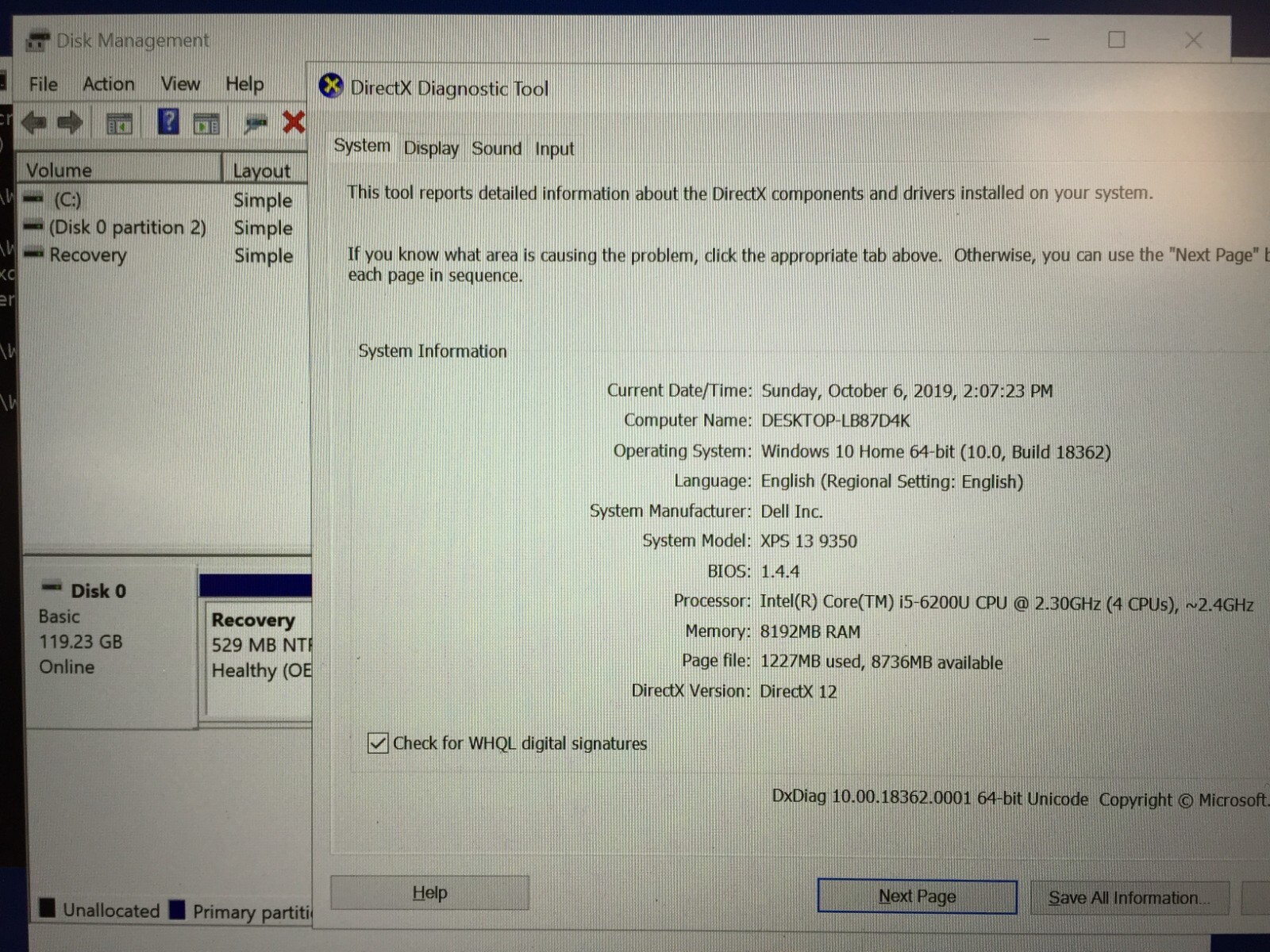Sort by the Volume column header

pos(119,170)
